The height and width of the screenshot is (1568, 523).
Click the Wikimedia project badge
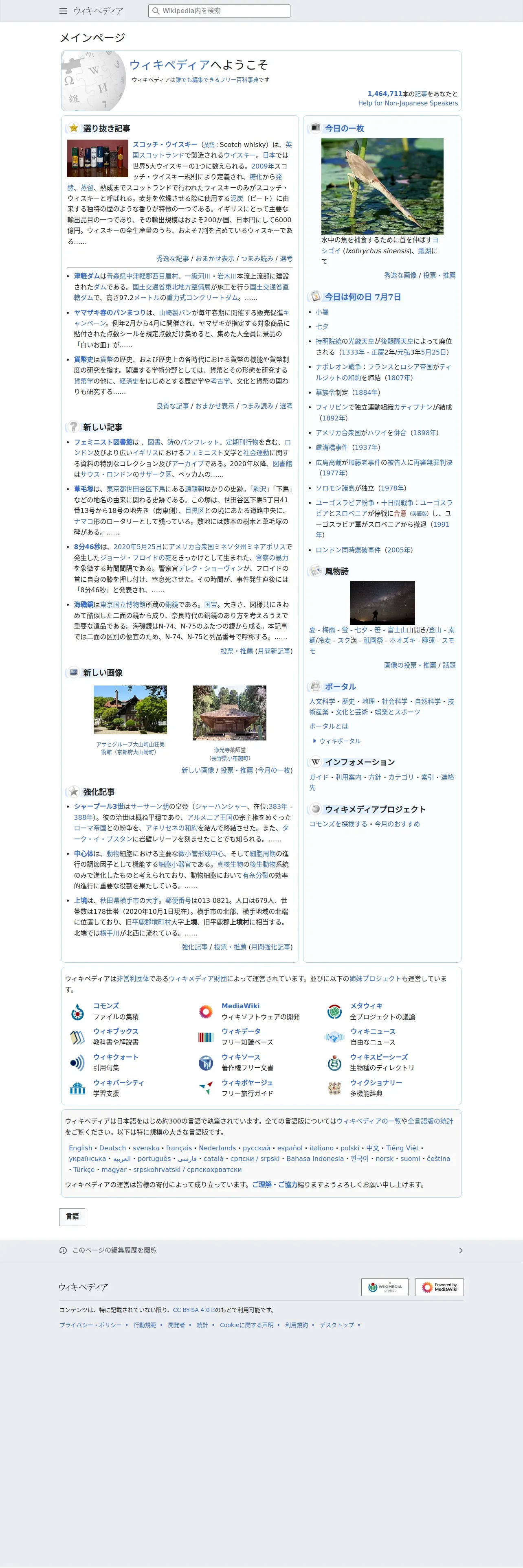tap(385, 1287)
